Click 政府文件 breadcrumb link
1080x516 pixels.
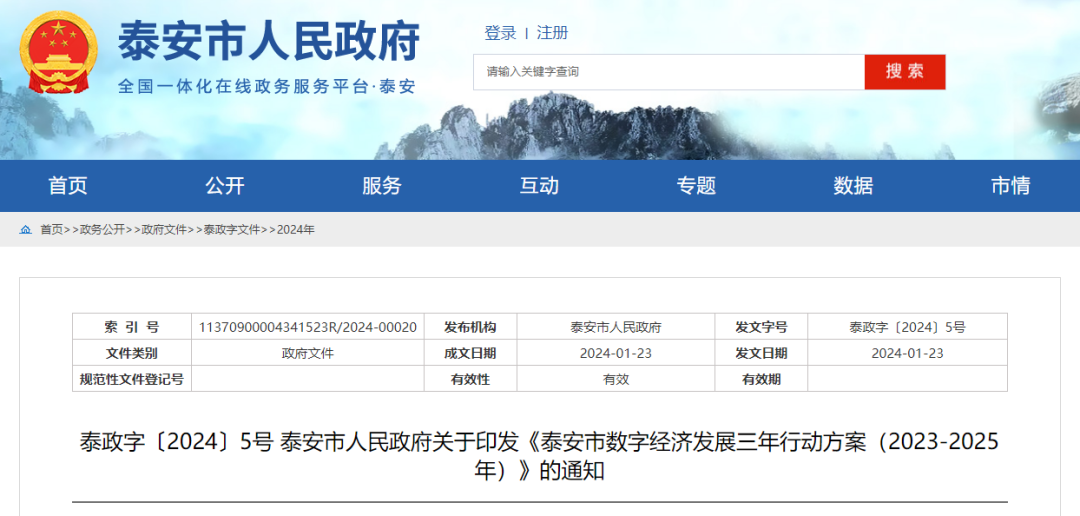164,230
